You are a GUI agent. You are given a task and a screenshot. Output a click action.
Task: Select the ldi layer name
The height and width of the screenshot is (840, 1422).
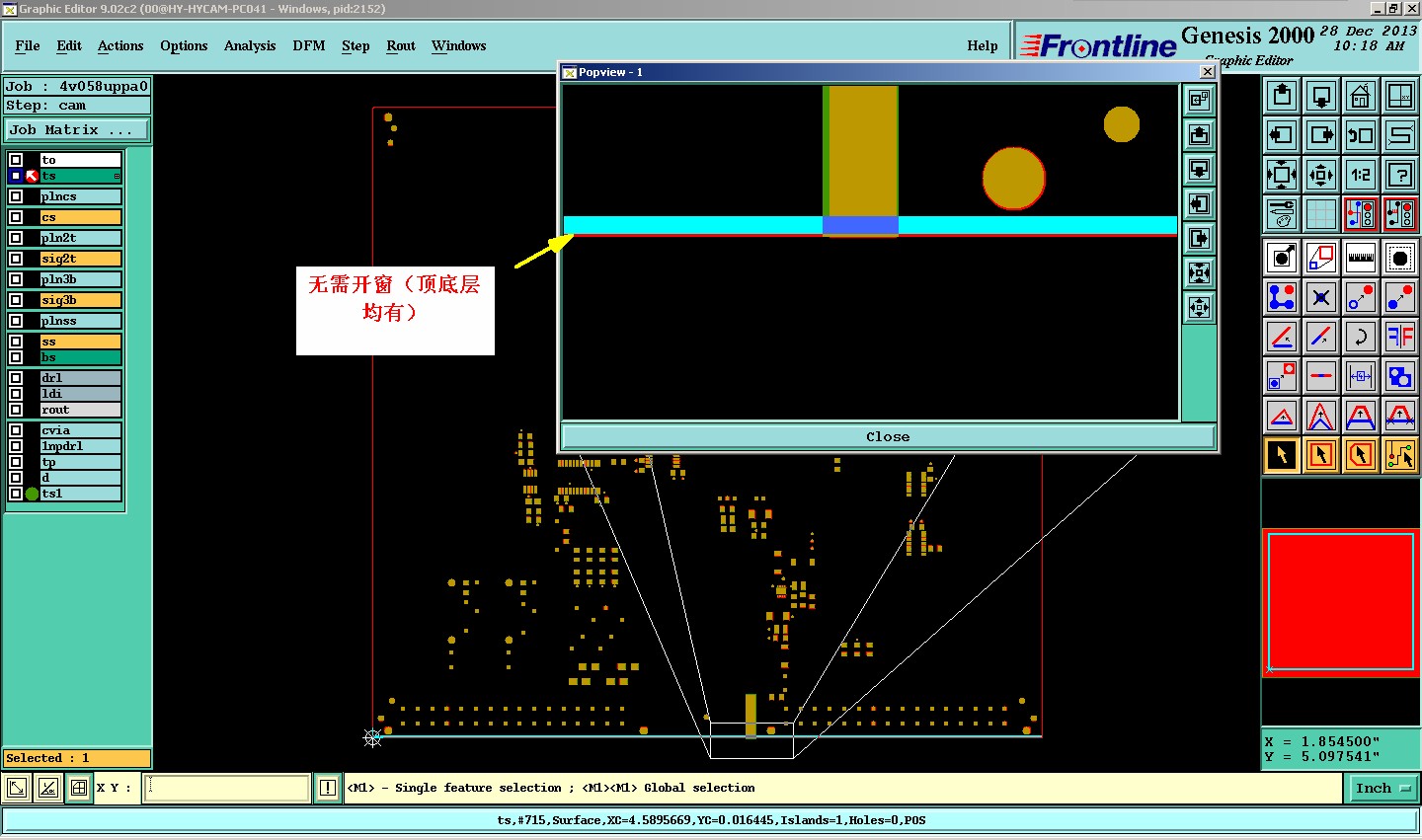point(81,394)
